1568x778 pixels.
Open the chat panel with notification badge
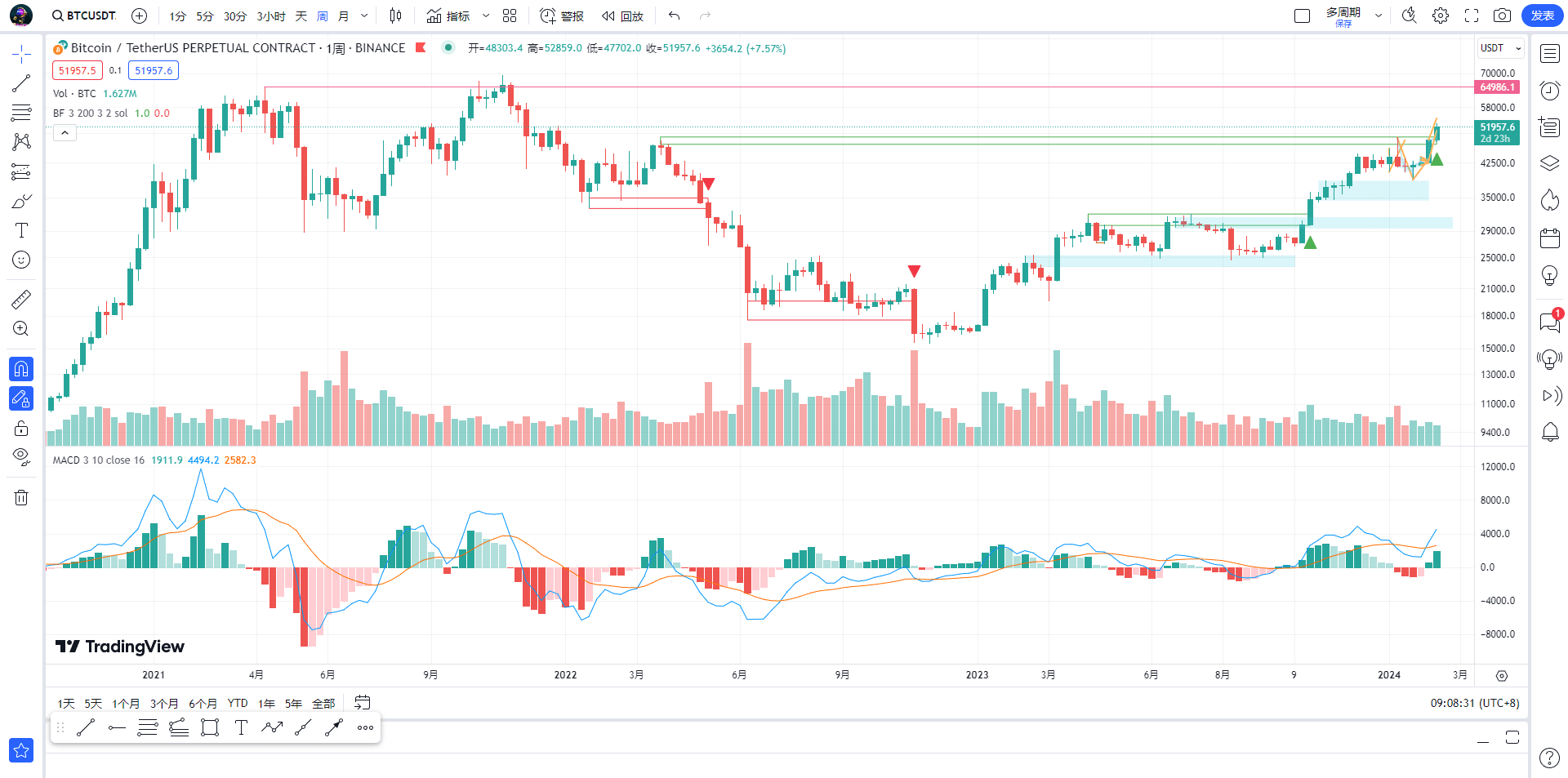click(1549, 322)
